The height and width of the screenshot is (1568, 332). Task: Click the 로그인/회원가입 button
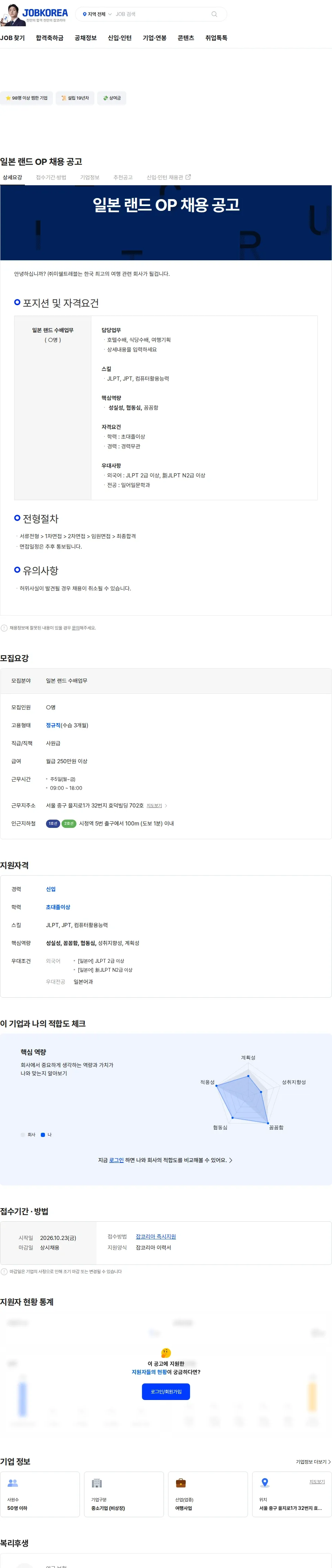click(x=166, y=1391)
